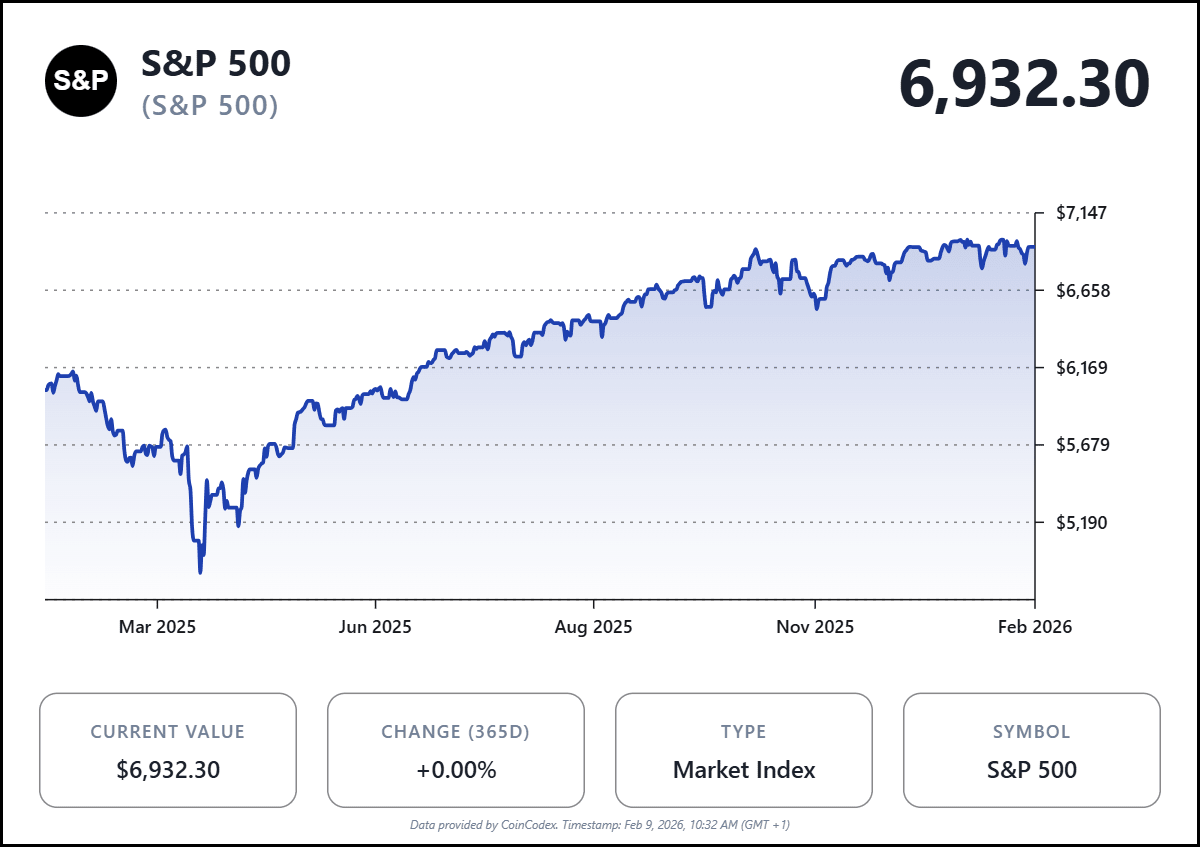Viewport: 1200px width, 847px height.
Task: Click the Nov 2025 axis marker
Action: (815, 627)
